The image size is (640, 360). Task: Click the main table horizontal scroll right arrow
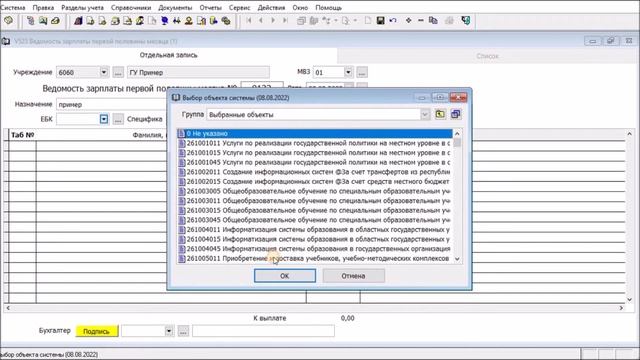pyautogui.click(x=621, y=308)
